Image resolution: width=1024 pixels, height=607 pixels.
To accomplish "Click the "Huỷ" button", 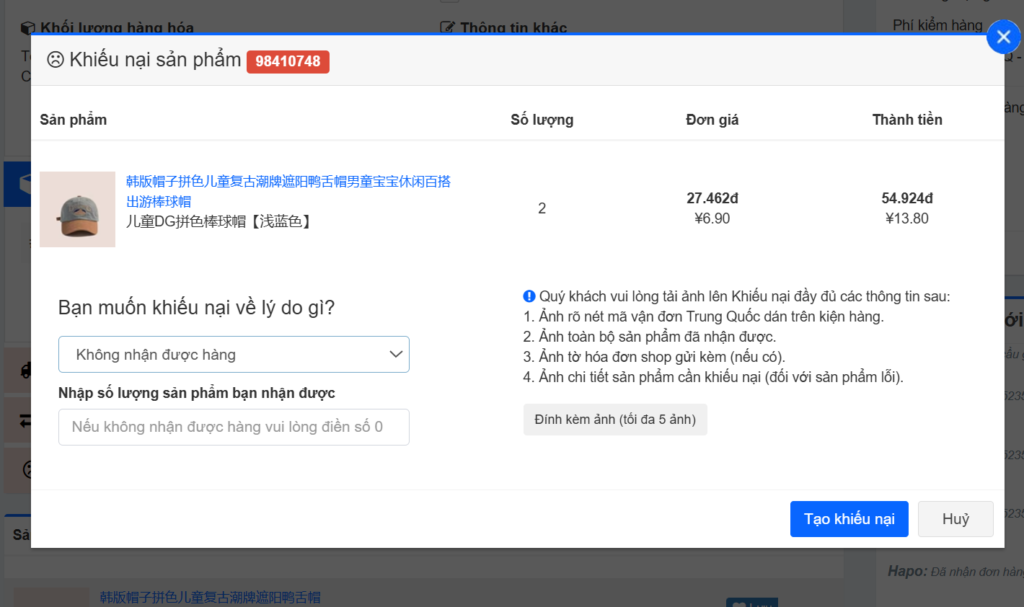I will tap(955, 519).
